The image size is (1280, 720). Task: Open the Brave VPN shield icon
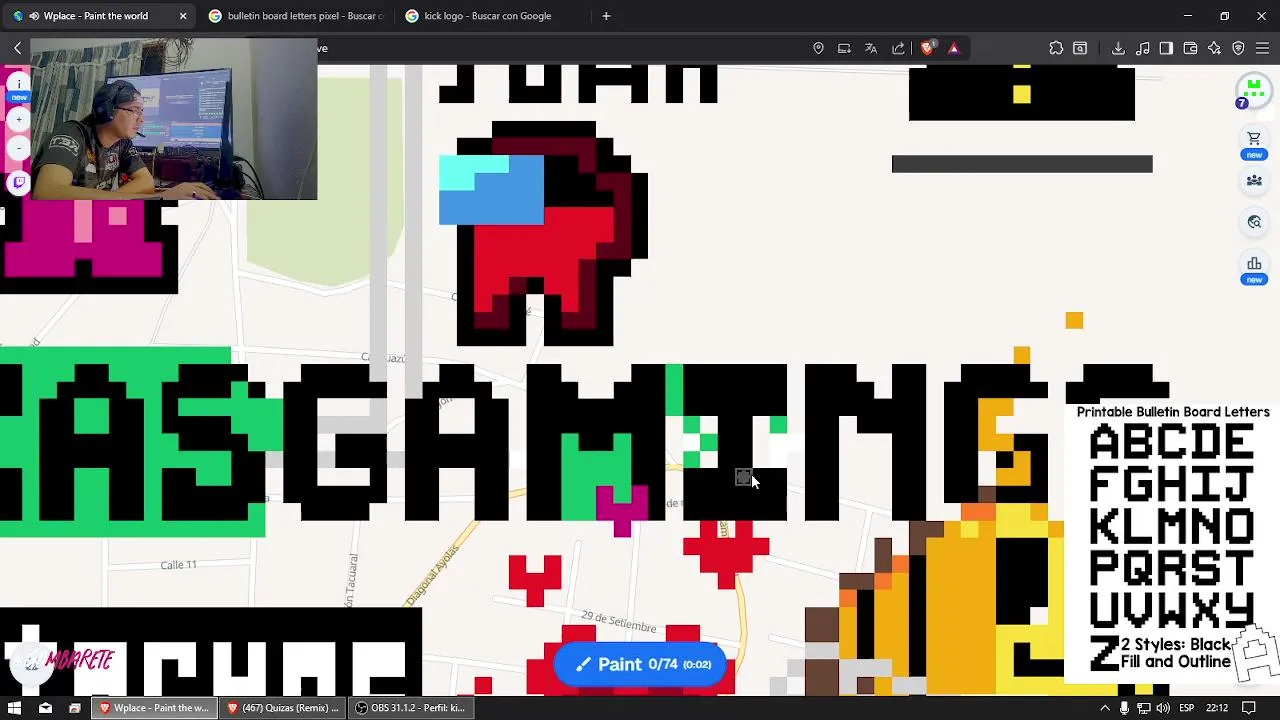[1238, 48]
